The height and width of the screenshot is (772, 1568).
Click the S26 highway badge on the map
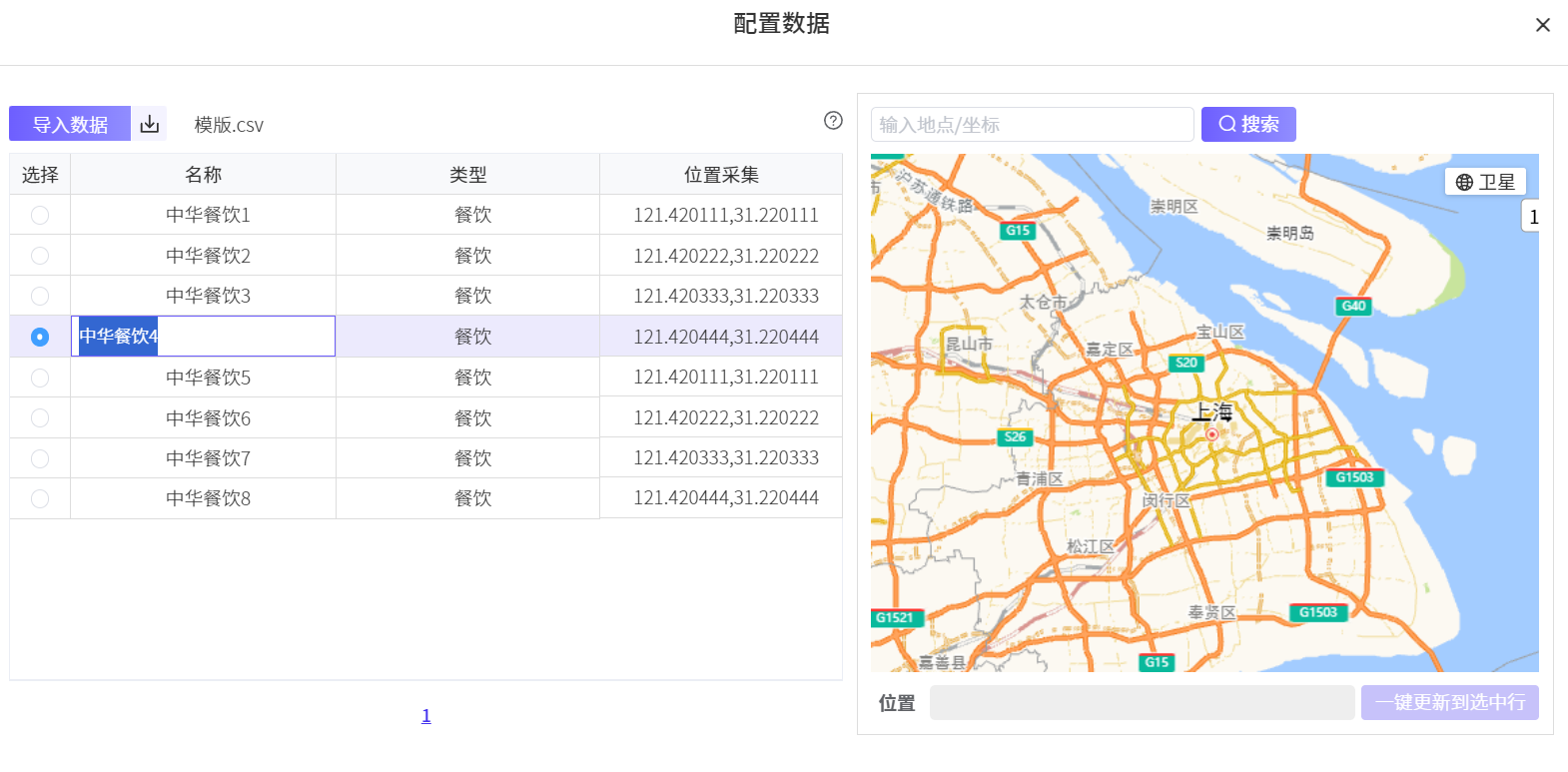click(1015, 436)
